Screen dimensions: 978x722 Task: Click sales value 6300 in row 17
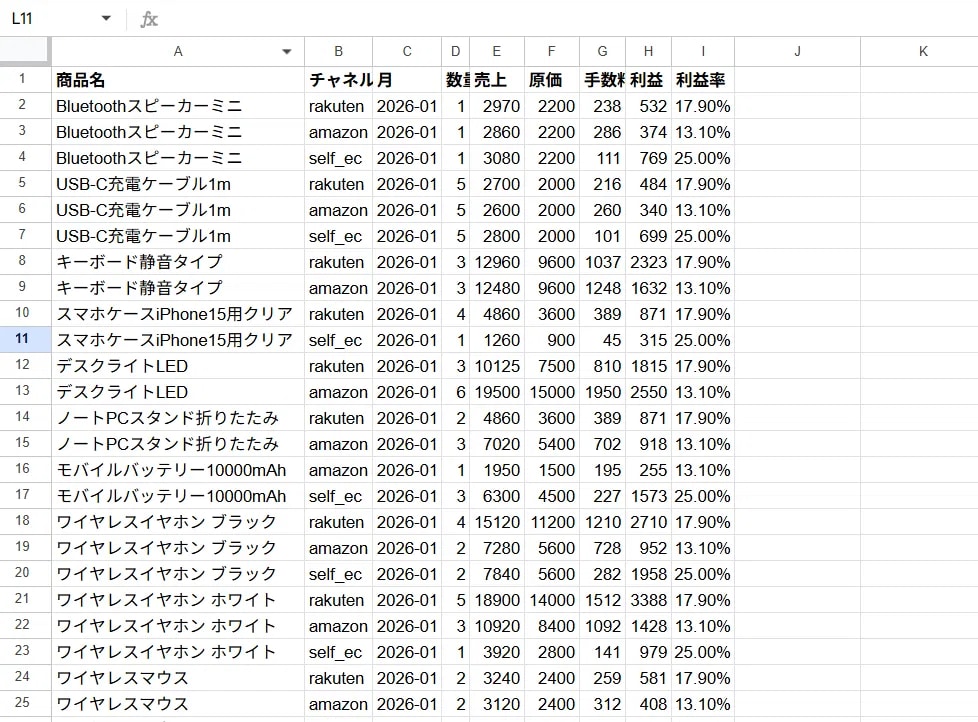496,496
